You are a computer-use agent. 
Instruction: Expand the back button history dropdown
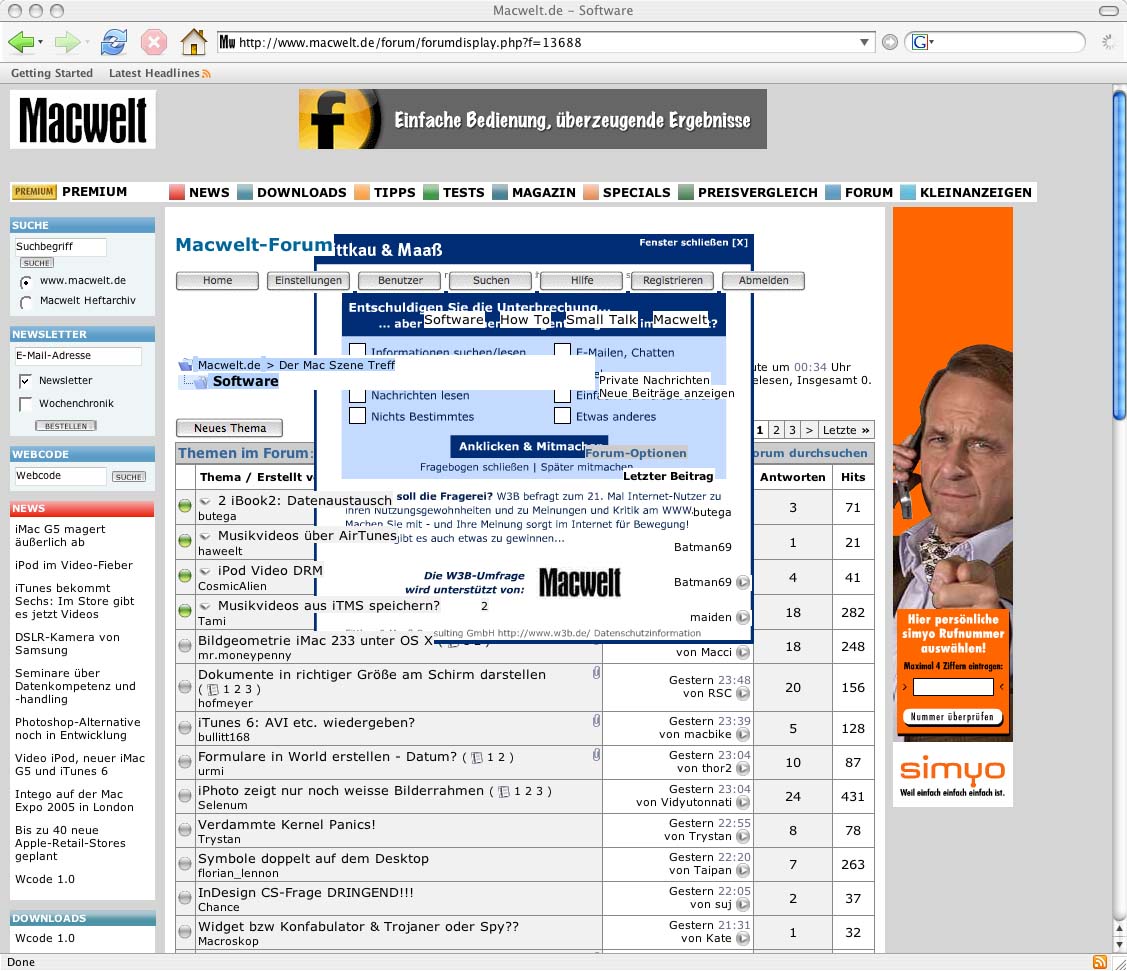click(x=40, y=42)
